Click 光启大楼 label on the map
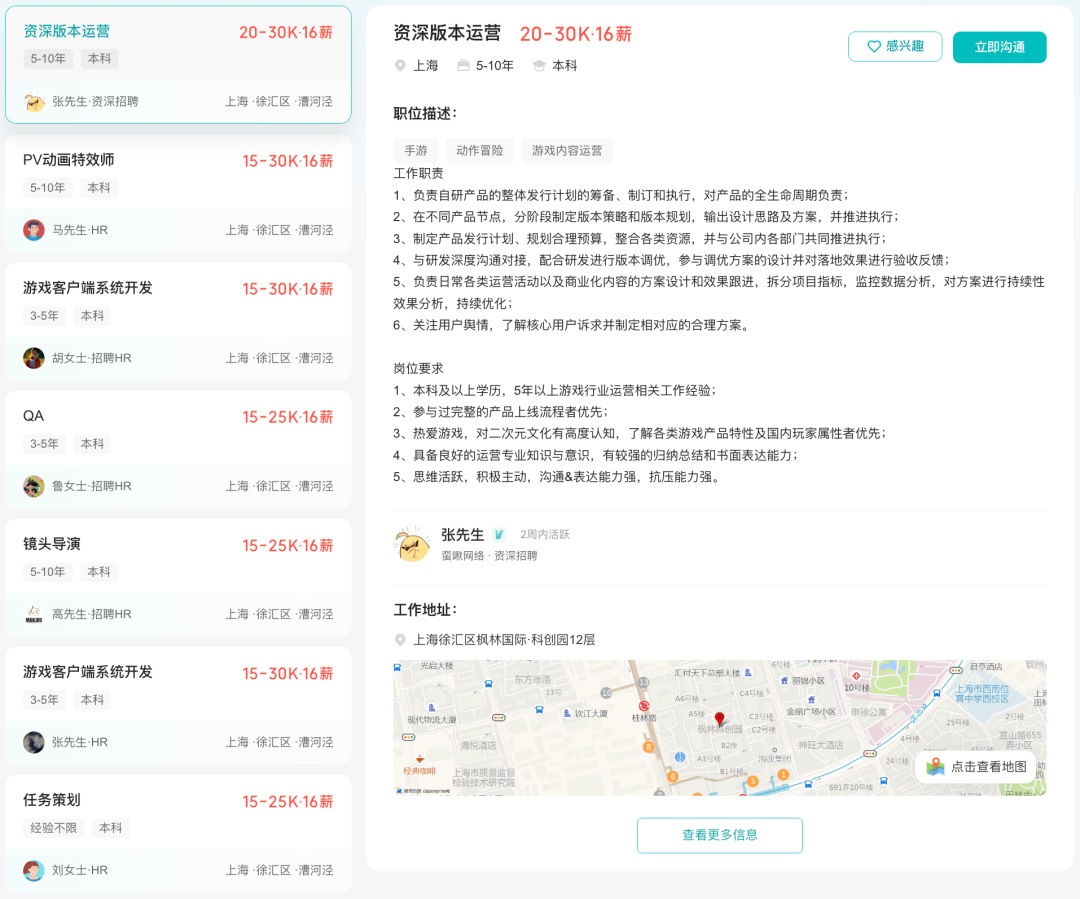 coord(437,665)
